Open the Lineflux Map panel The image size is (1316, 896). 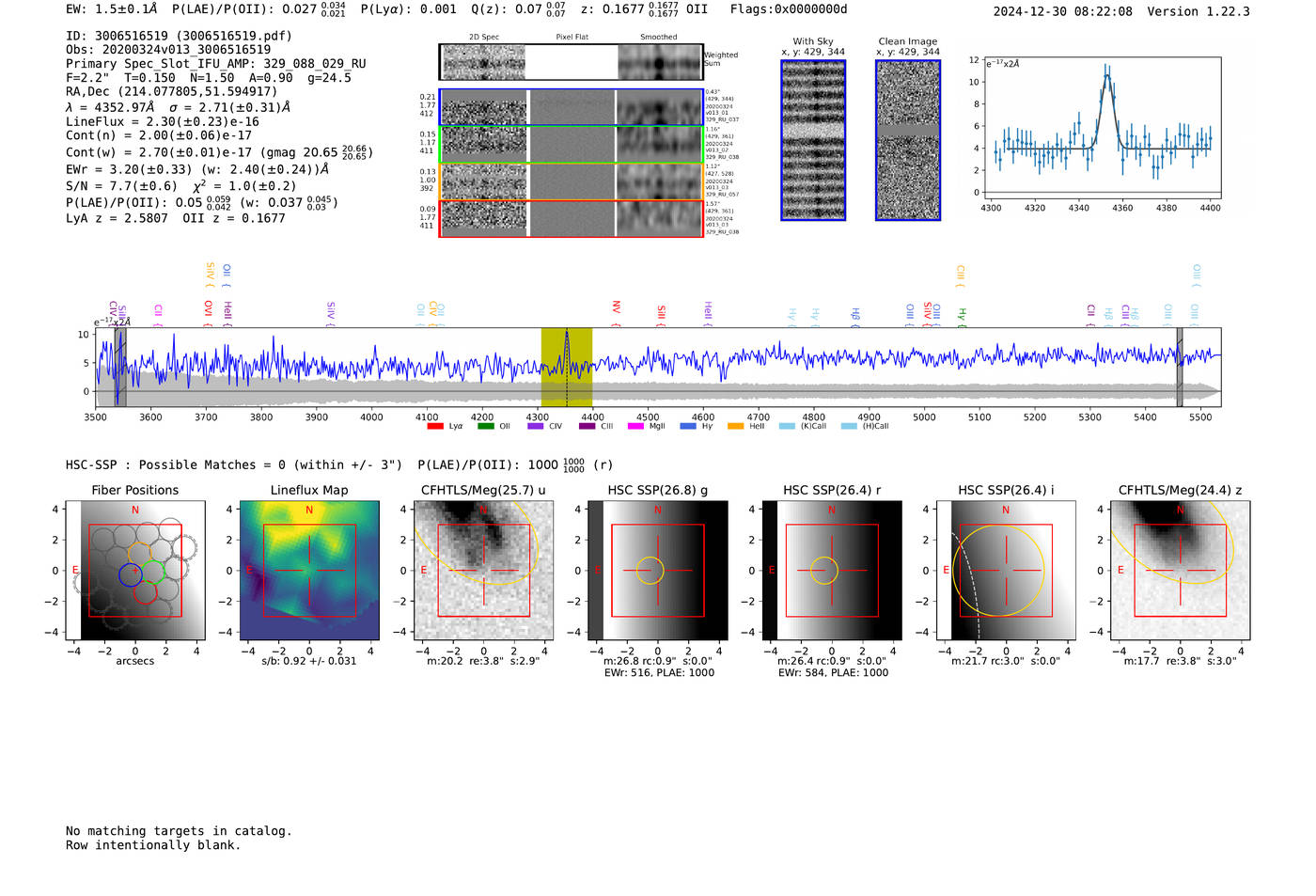pos(309,570)
